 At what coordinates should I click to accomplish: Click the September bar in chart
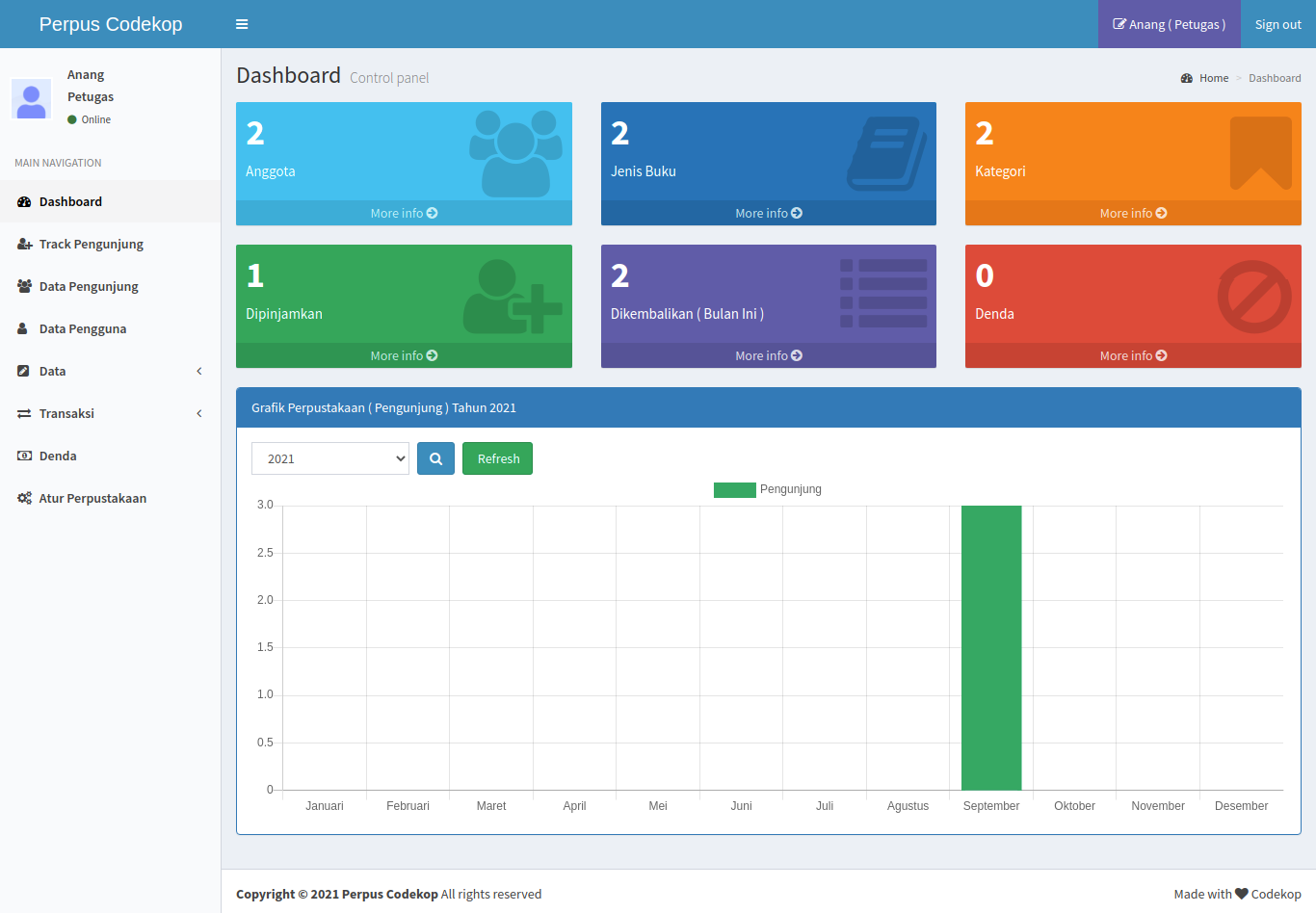point(991,647)
